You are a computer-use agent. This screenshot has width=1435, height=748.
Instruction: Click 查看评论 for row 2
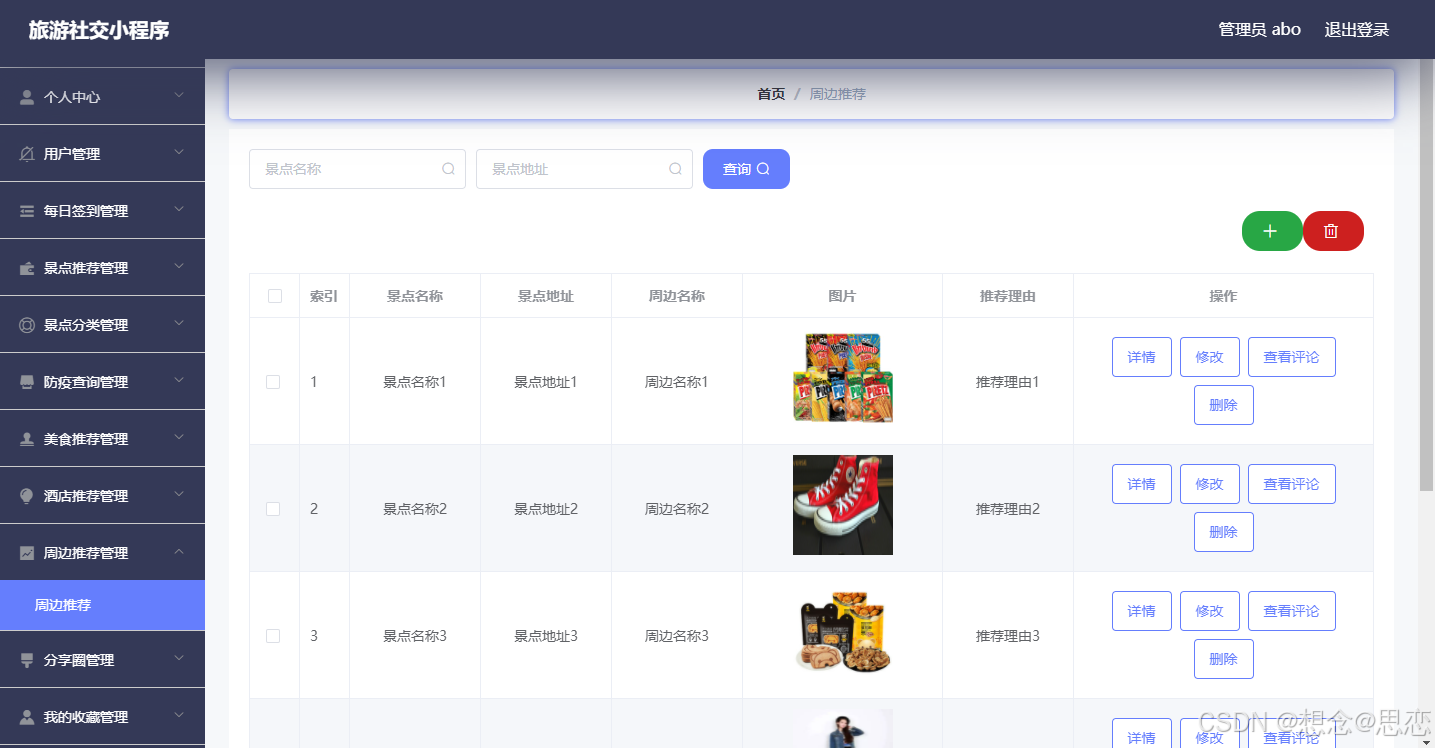1292,484
